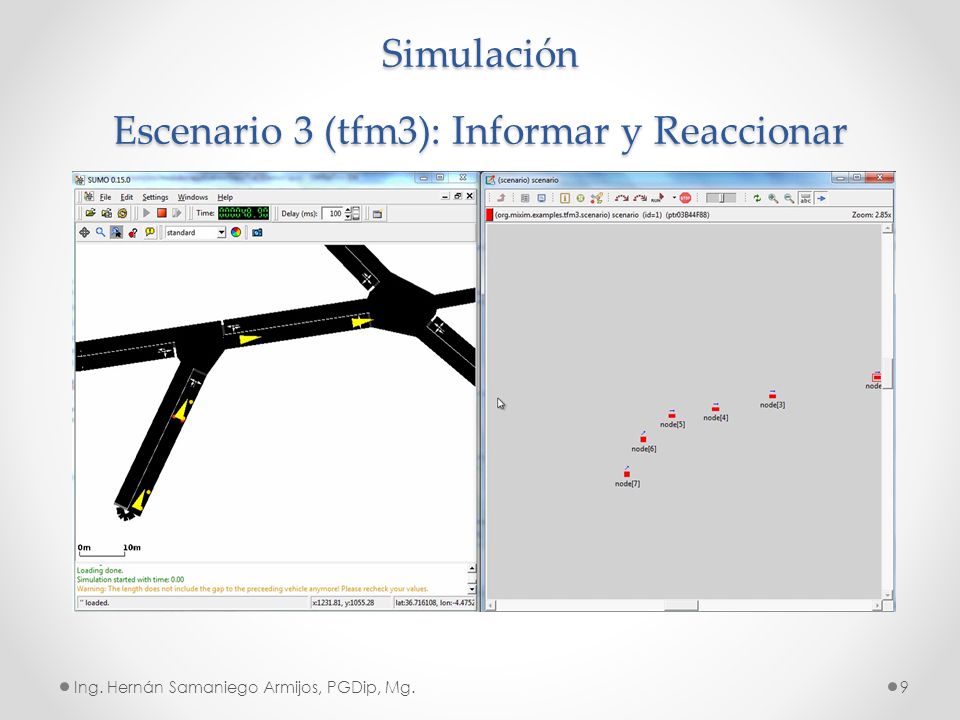This screenshot has width=960, height=720.
Task: Click the module info icon
Action: 564,198
